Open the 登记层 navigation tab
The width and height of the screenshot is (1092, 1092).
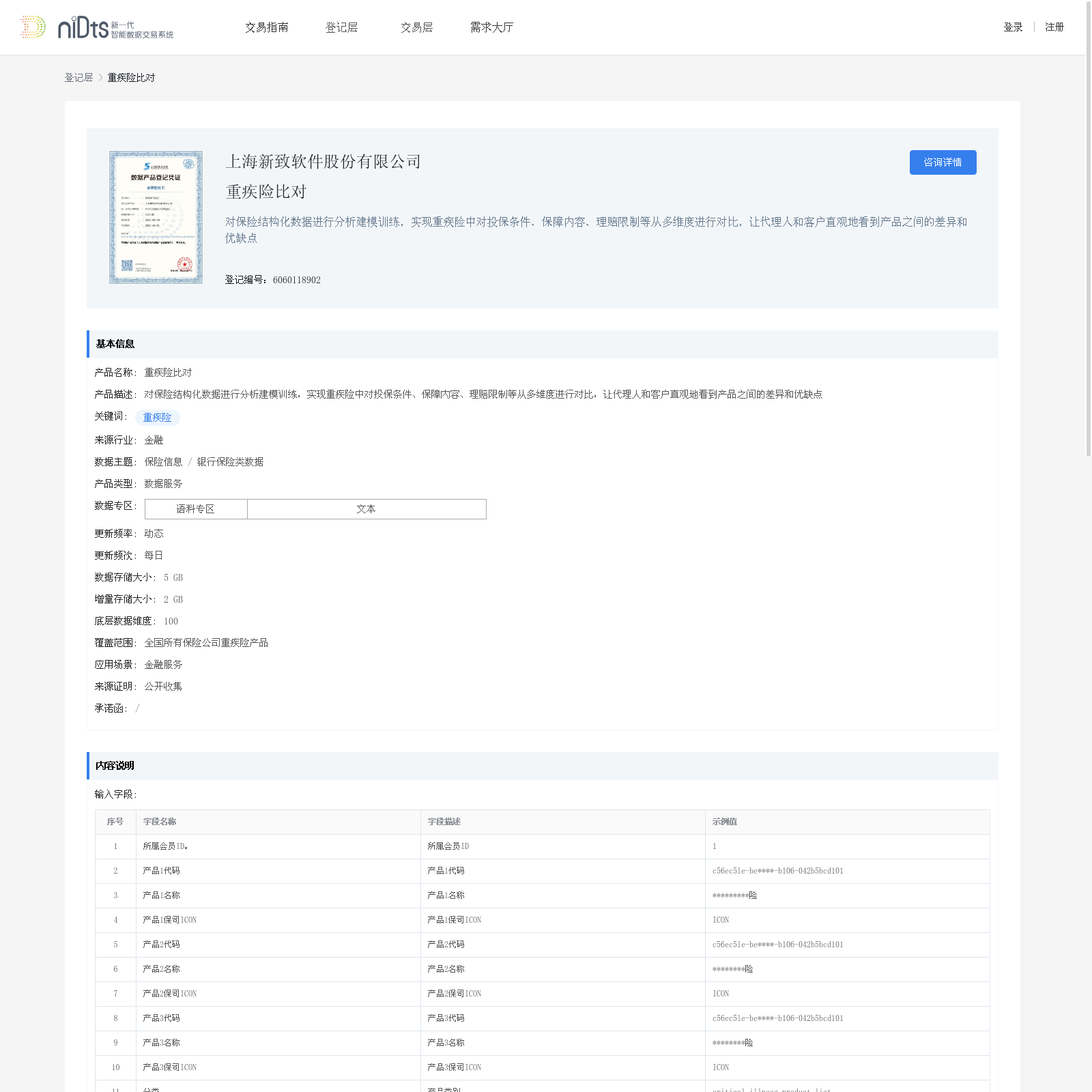click(x=341, y=27)
